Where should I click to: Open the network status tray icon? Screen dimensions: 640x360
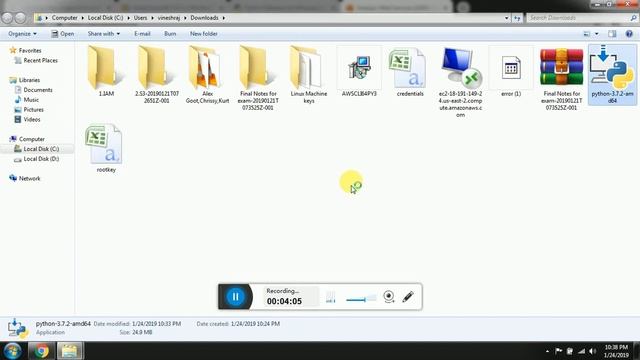[x=581, y=351]
